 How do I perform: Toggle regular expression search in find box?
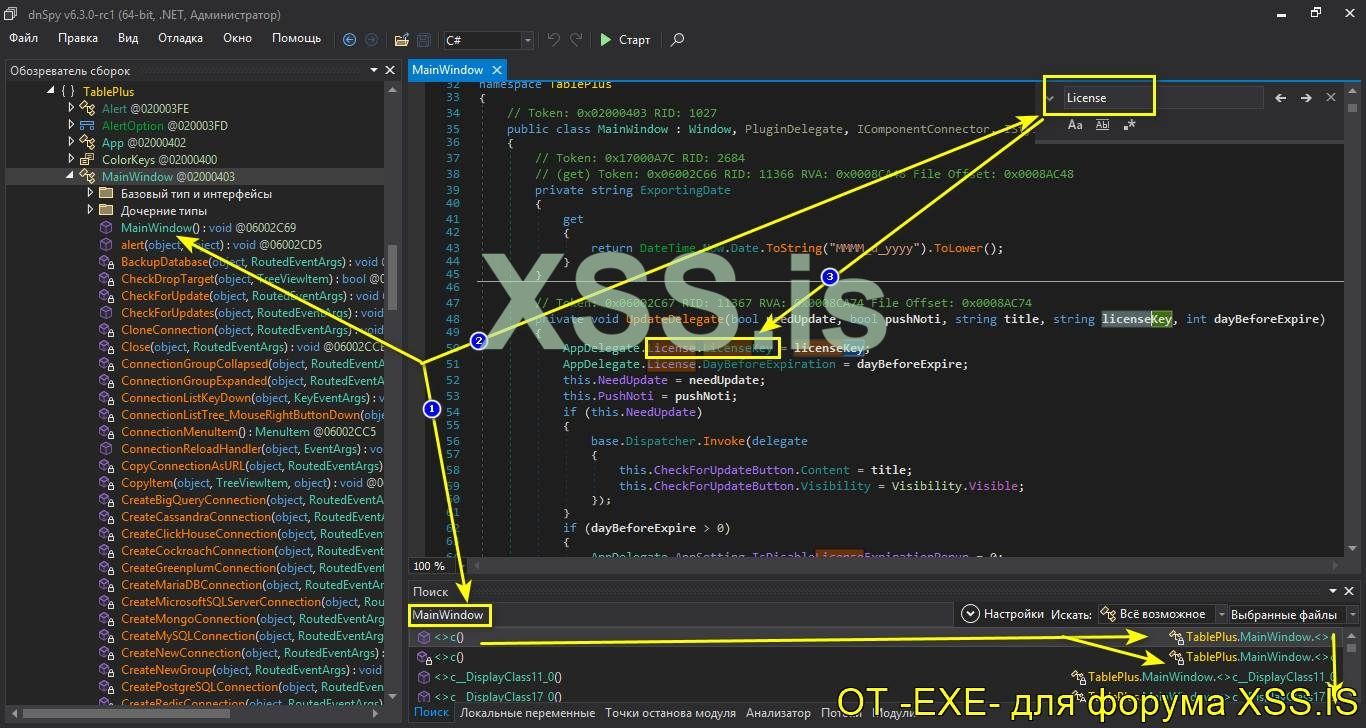(1130, 125)
